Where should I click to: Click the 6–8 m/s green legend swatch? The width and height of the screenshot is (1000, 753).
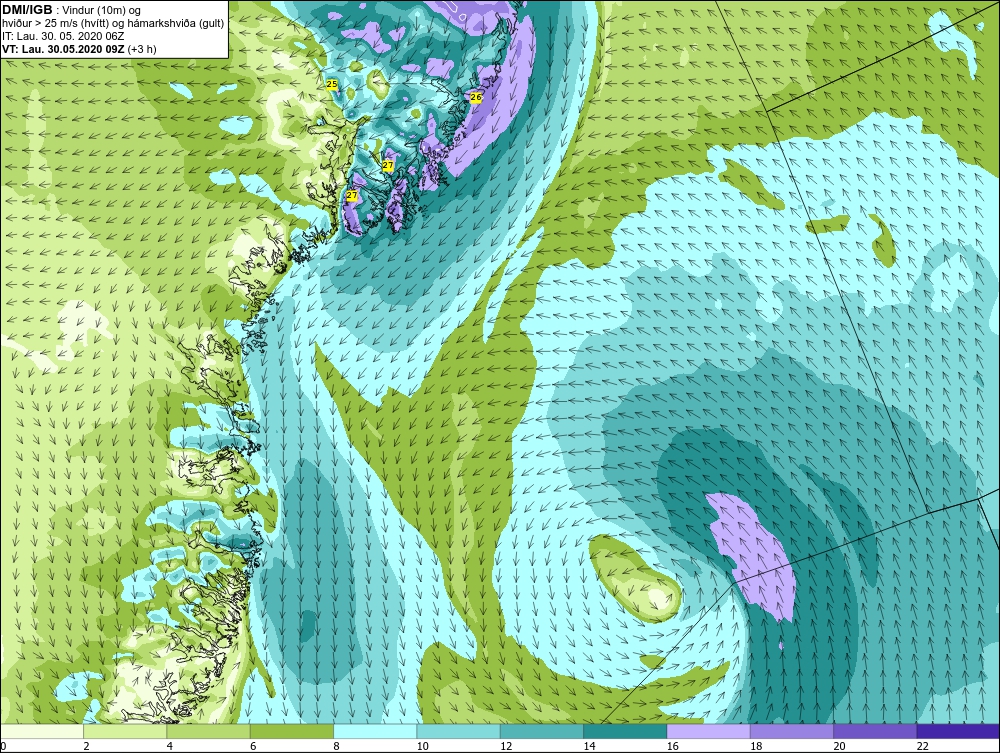click(x=291, y=731)
